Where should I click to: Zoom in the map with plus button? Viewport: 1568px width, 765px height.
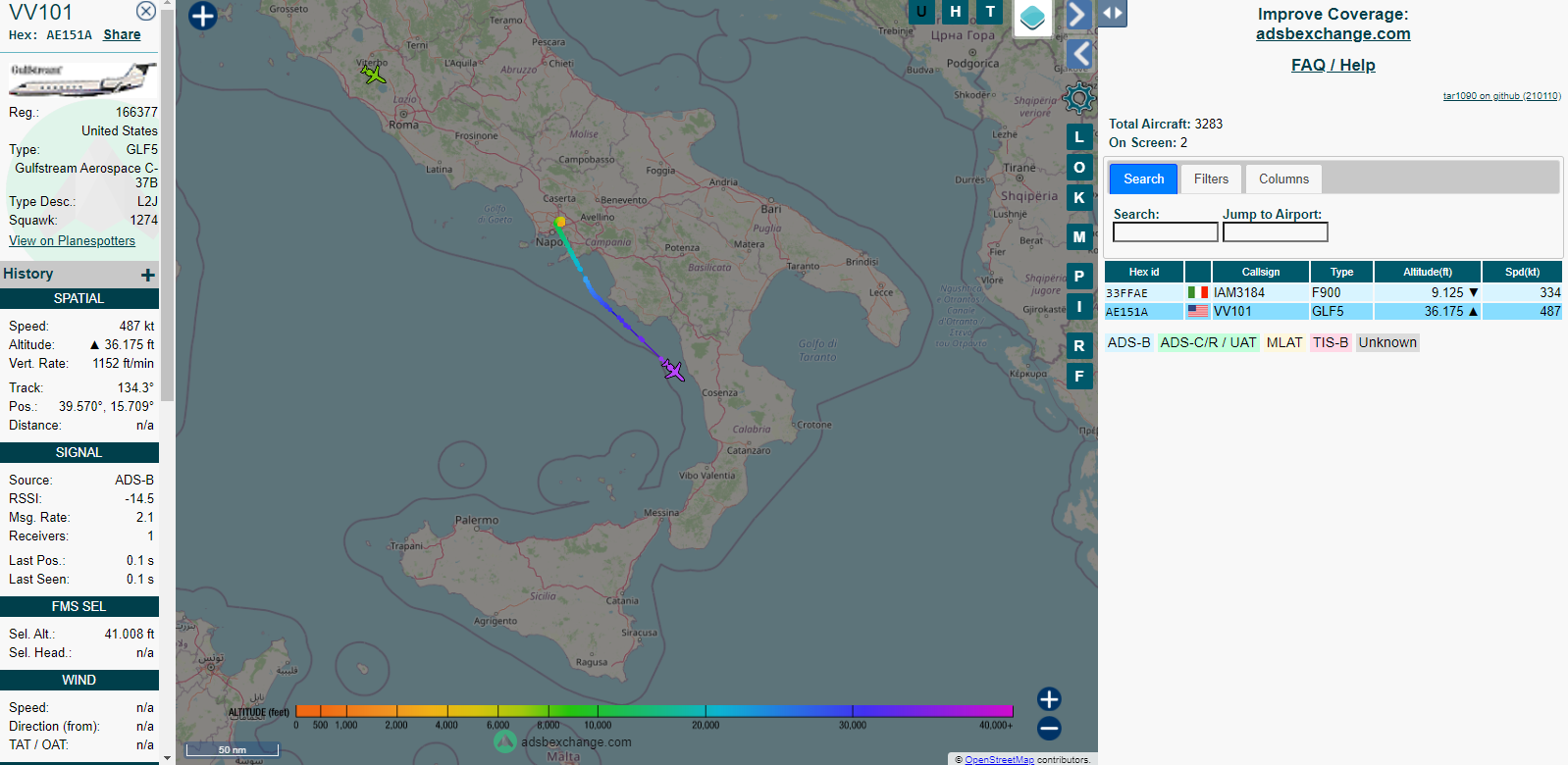[1049, 699]
